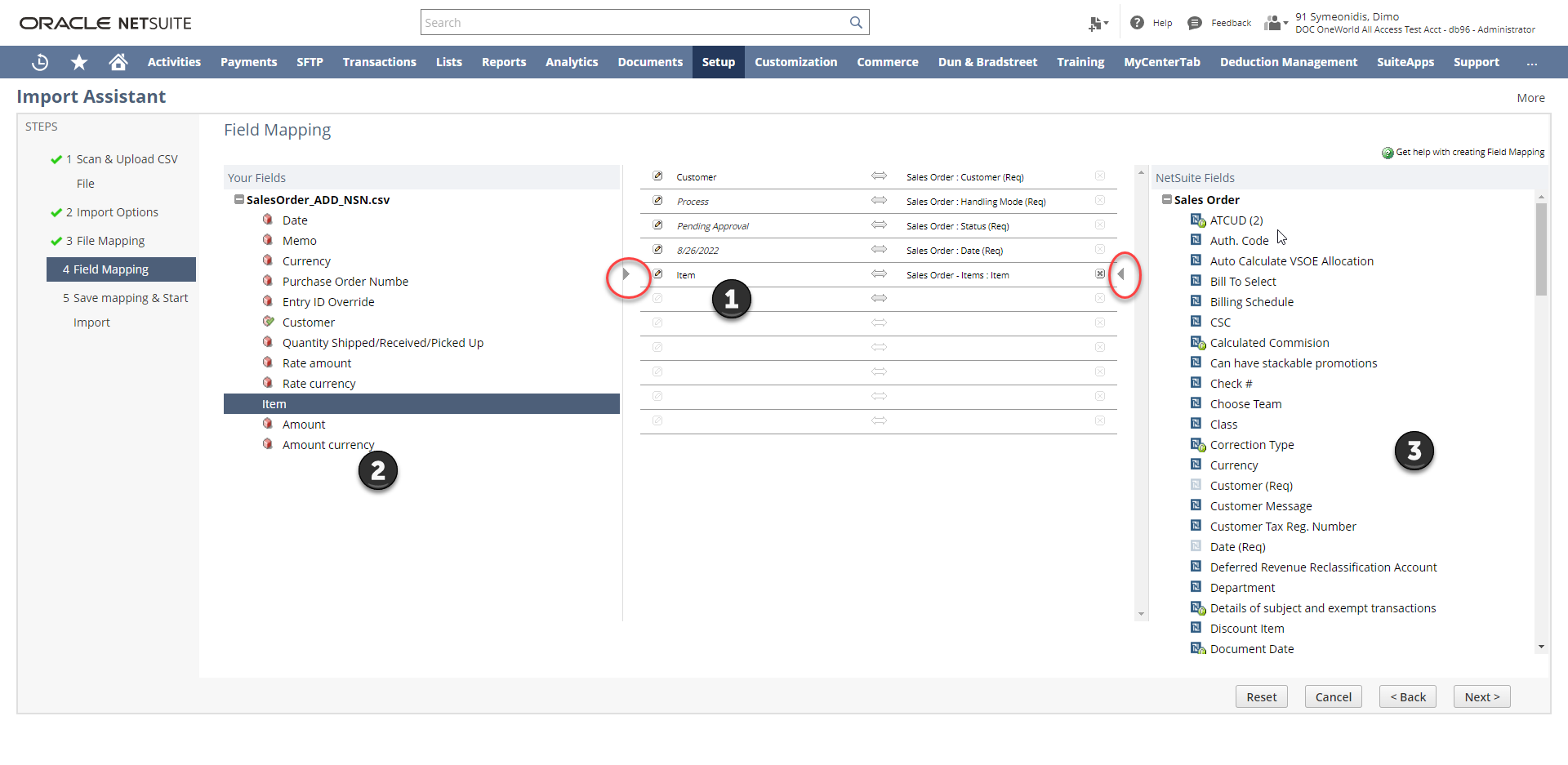This screenshot has height=765, width=1568.
Task: Select Can have stackable promotions field
Action: tap(1294, 363)
